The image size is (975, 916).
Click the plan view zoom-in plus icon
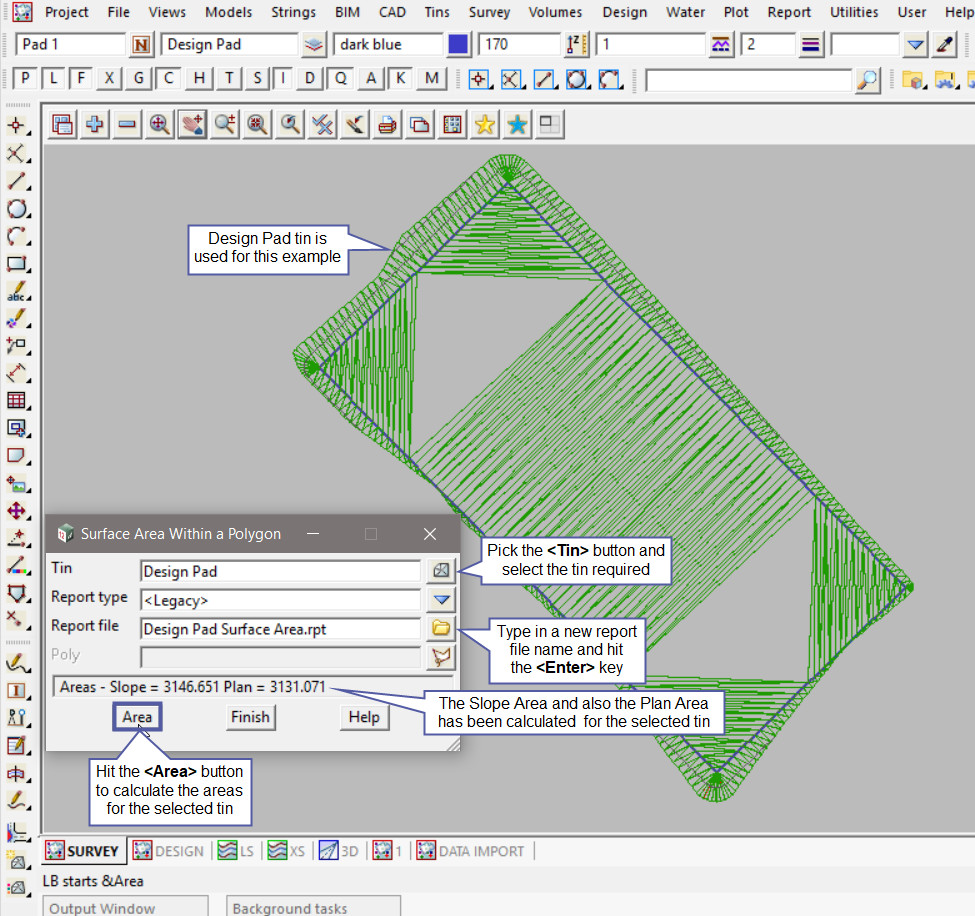tap(95, 125)
